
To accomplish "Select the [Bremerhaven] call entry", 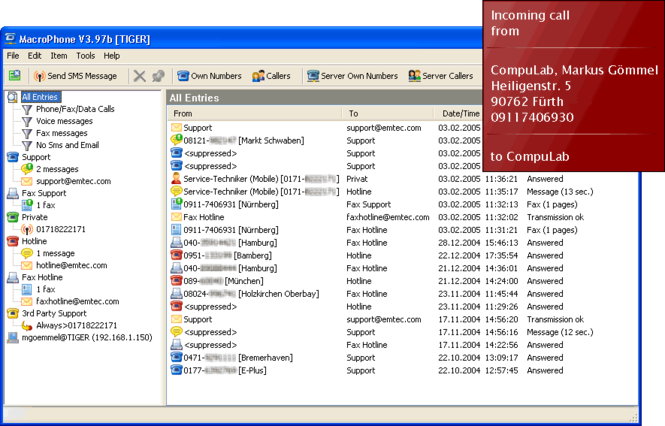I will 238,358.
